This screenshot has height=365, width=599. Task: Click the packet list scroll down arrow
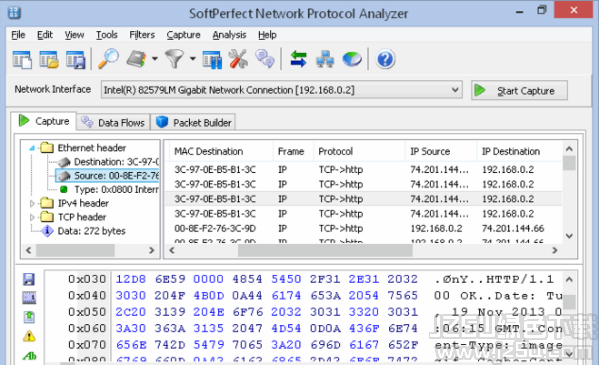click(569, 236)
